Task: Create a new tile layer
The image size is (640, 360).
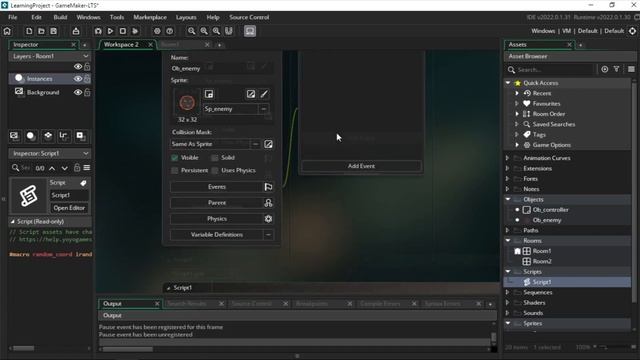Action: point(48,136)
